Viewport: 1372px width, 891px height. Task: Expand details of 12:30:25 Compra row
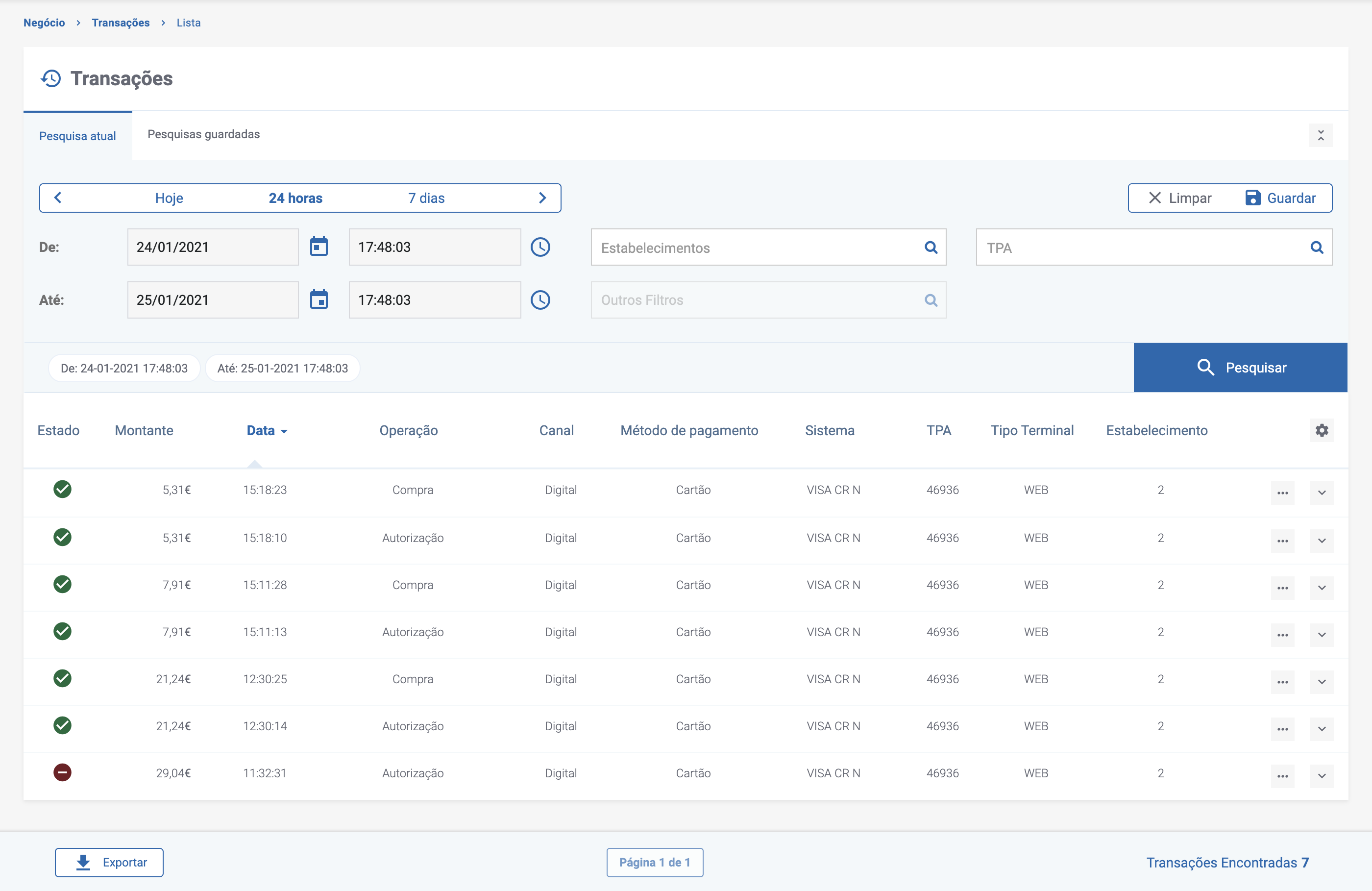1321,682
